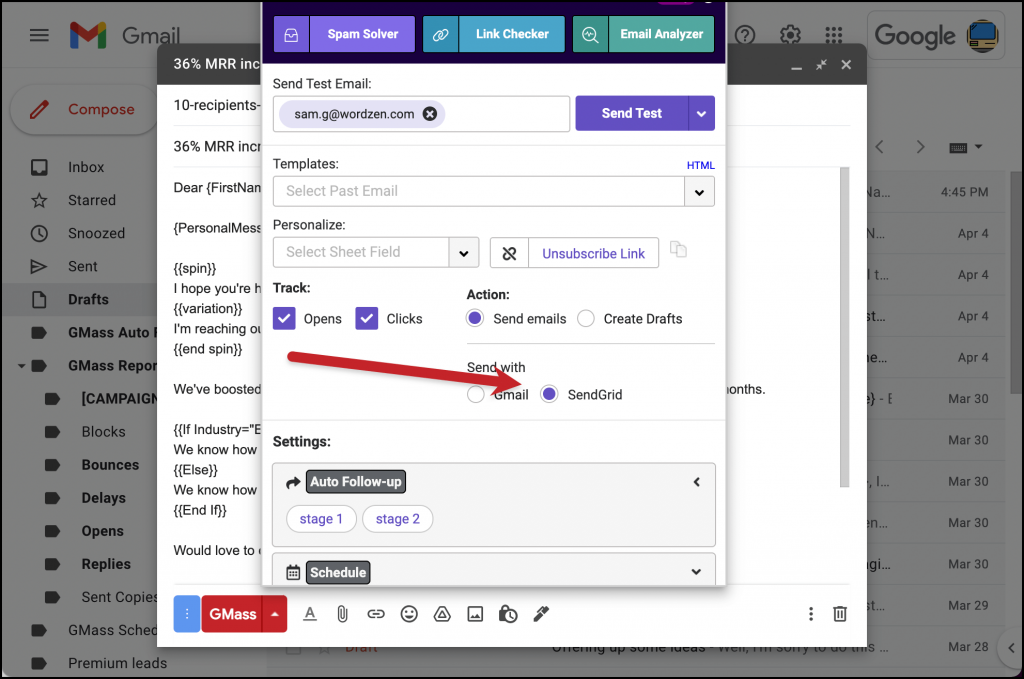Expand the Schedule settings section
The height and width of the screenshot is (679, 1024).
(696, 571)
